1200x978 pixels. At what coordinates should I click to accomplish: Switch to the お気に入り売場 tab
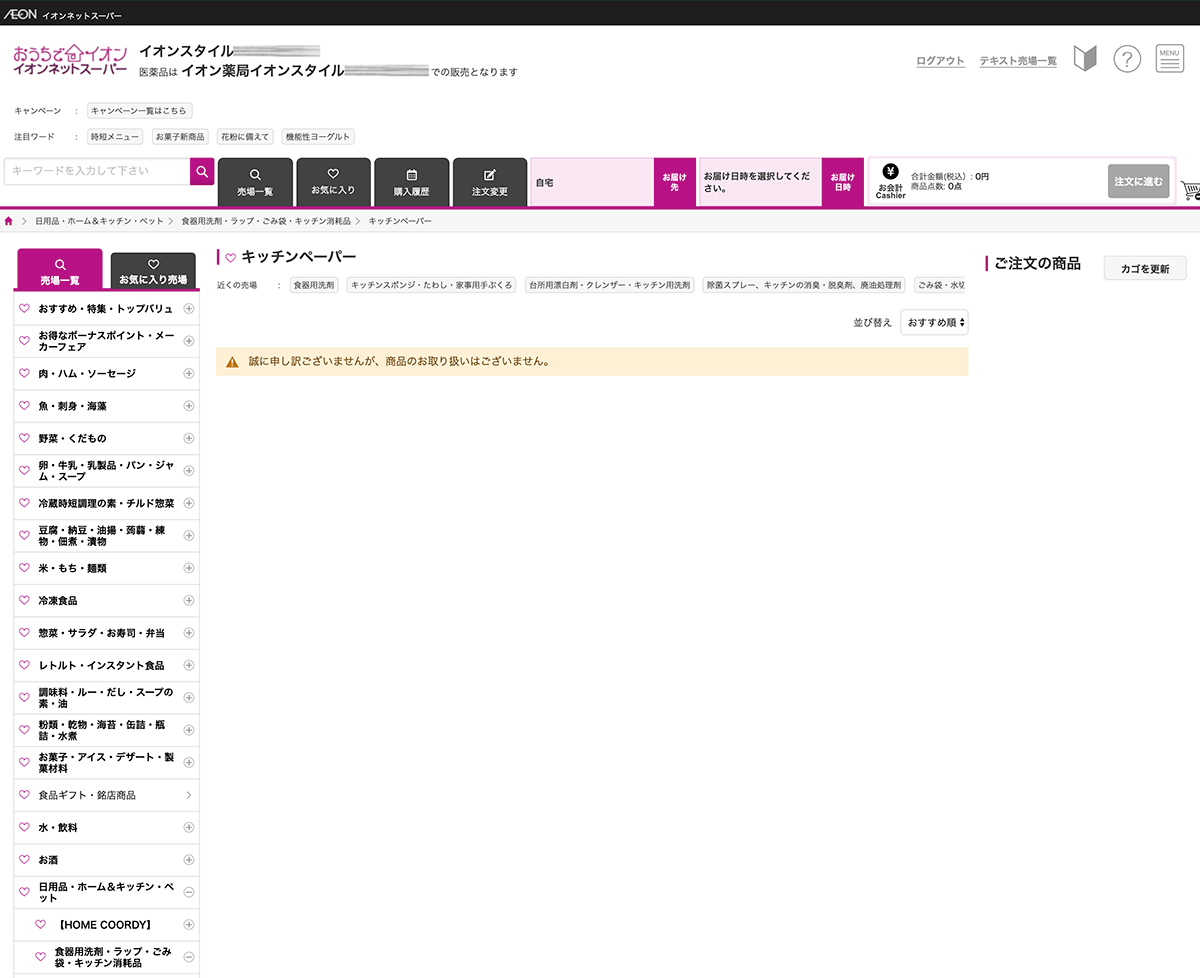(x=153, y=271)
